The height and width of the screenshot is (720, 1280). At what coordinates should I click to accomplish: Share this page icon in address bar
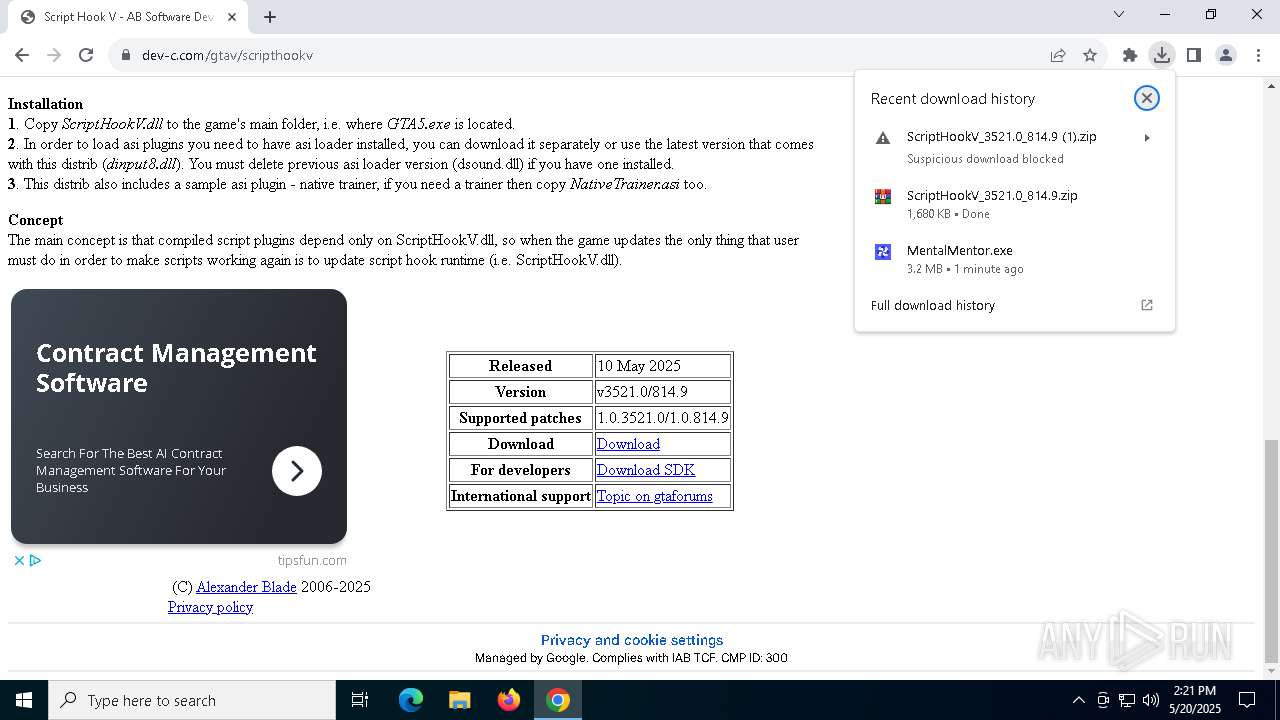pos(1058,55)
